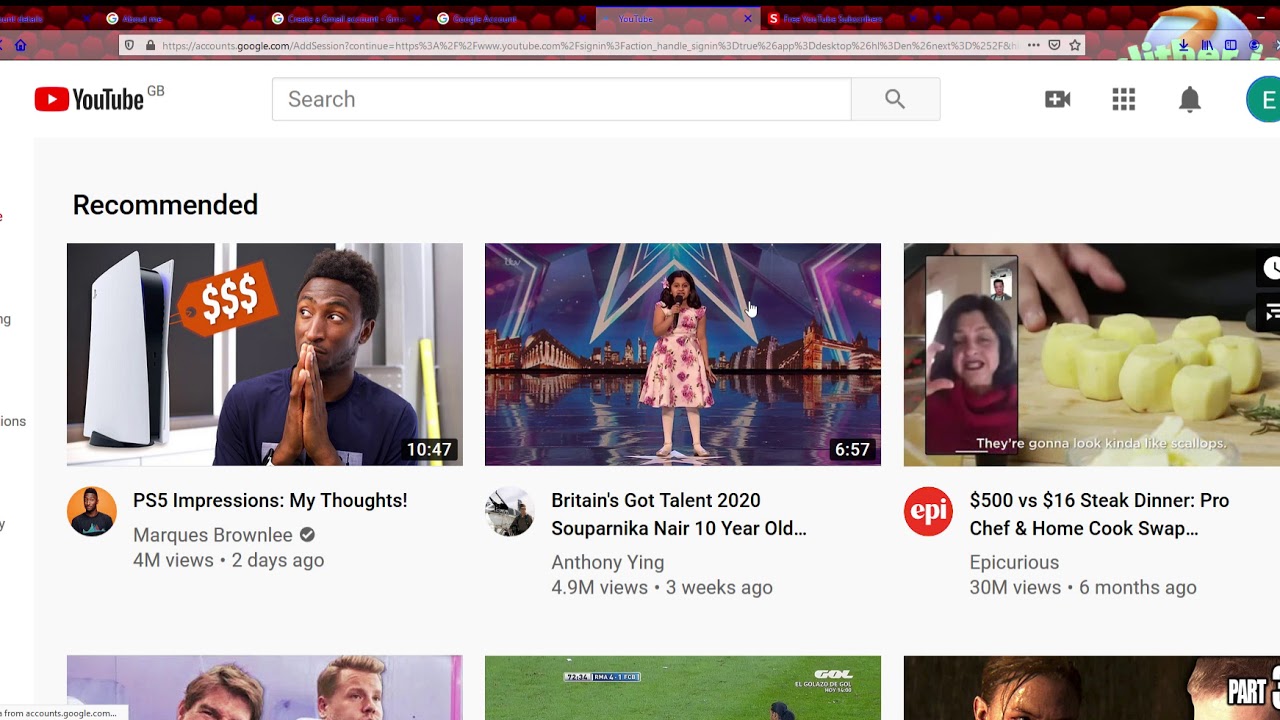
Task: Open the Britain's Got Talent video thumbnail
Action: coord(683,354)
